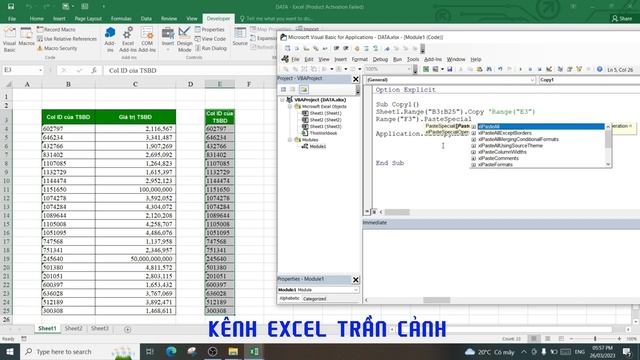The width and height of the screenshot is (640, 360).
Task: Click Toggle Breakpoint hand icon
Action: (357, 48)
